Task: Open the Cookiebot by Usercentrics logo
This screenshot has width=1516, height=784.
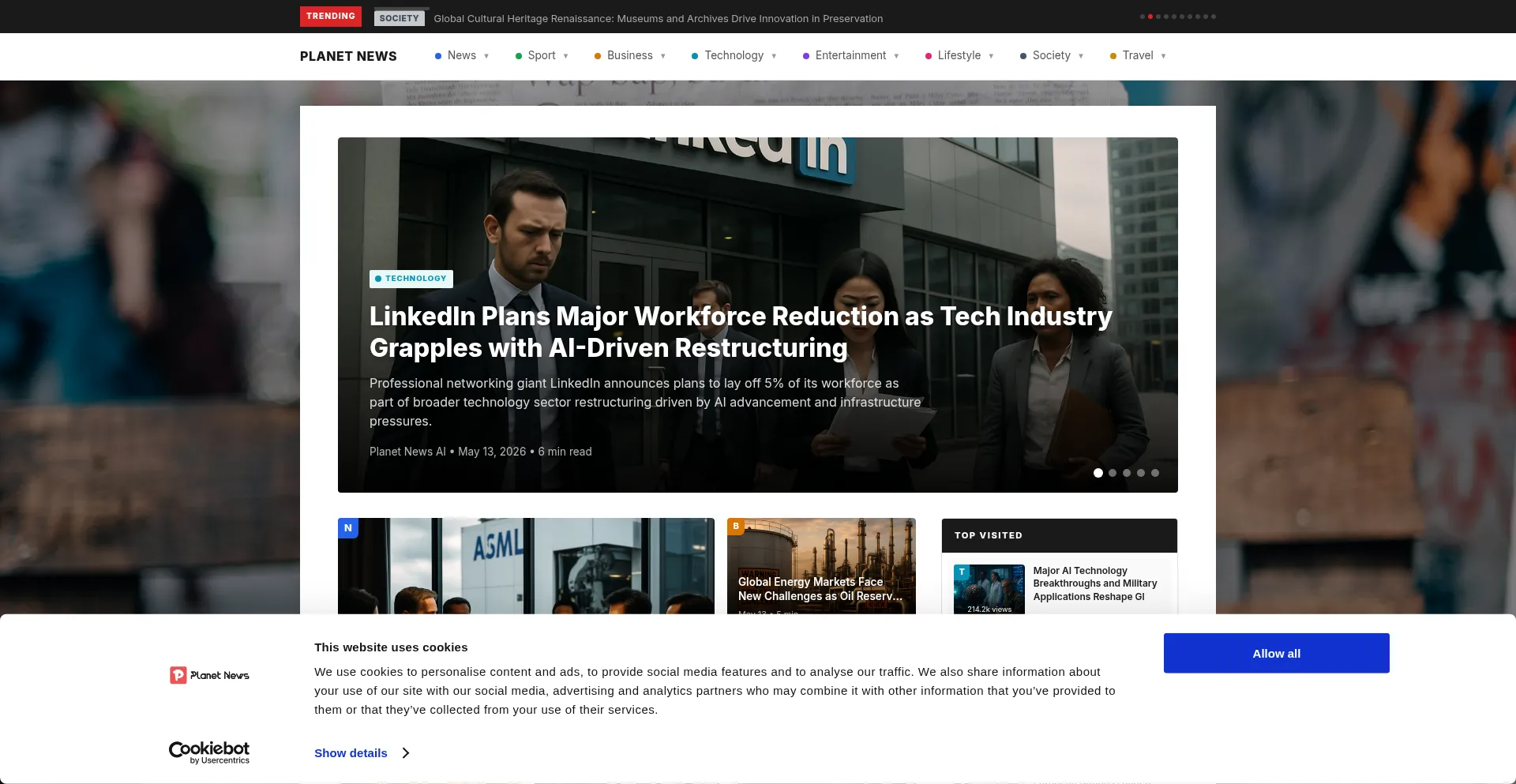Action: 209,752
